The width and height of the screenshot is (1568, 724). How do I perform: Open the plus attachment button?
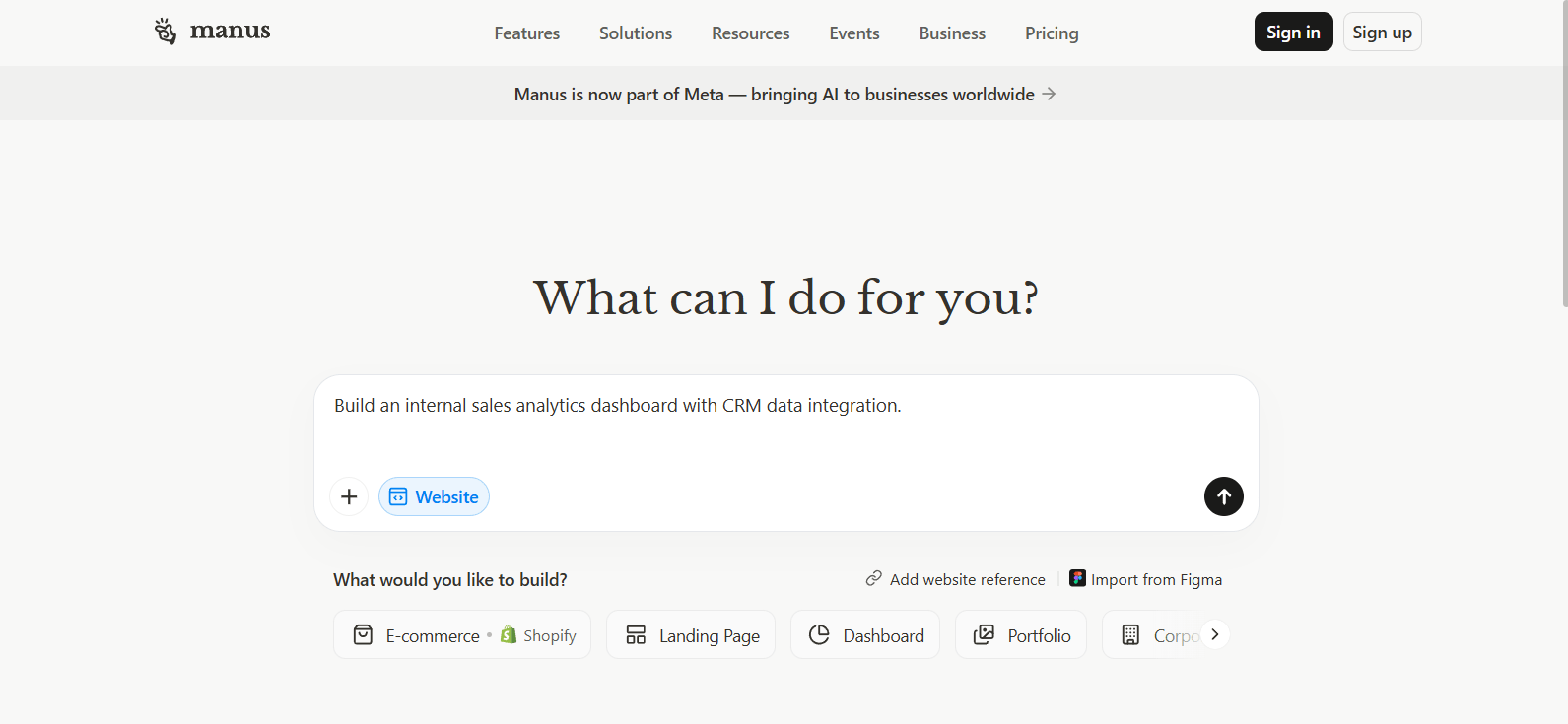tap(349, 496)
